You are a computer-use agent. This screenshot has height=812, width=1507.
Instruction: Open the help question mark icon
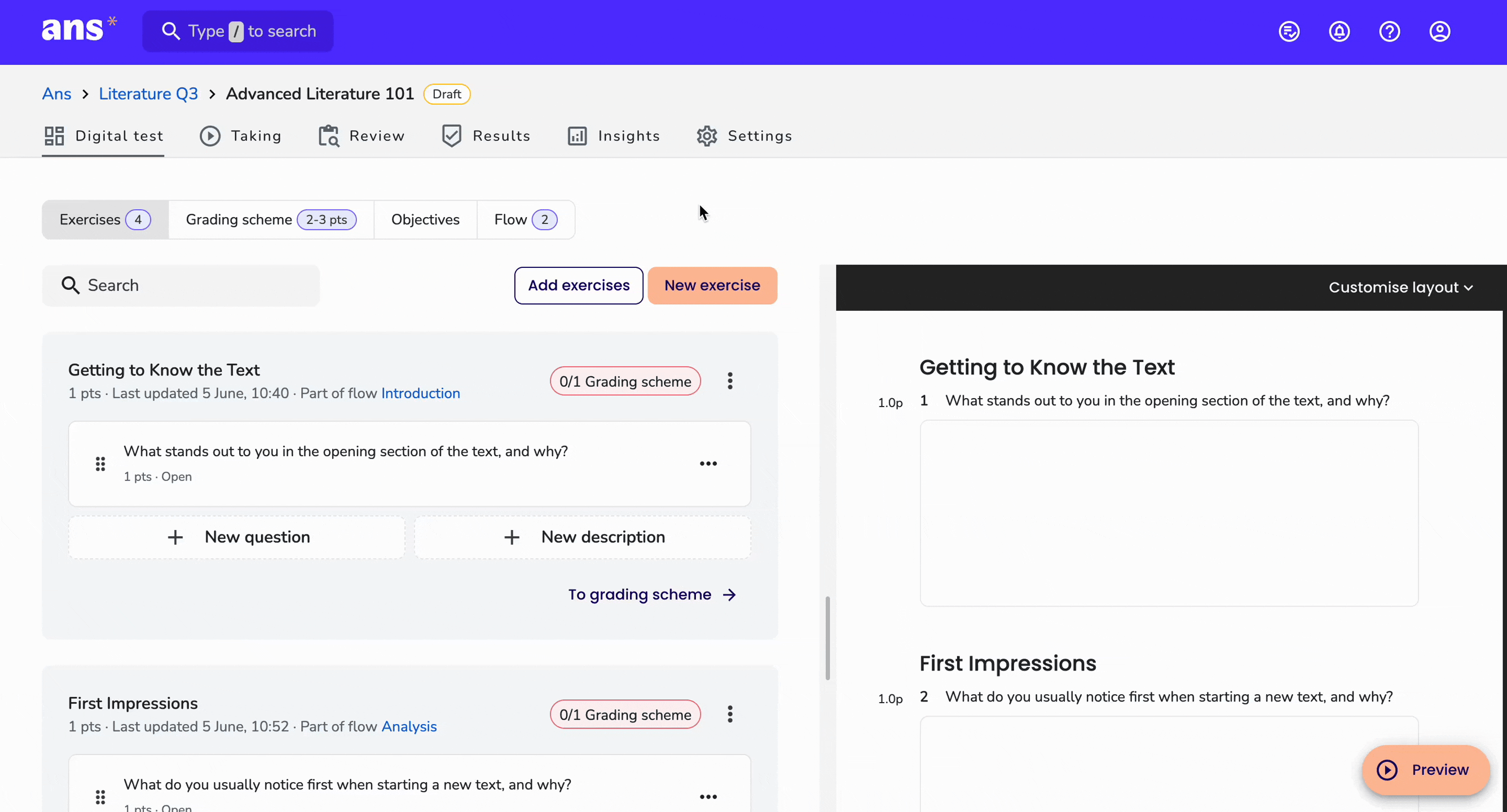1390,31
